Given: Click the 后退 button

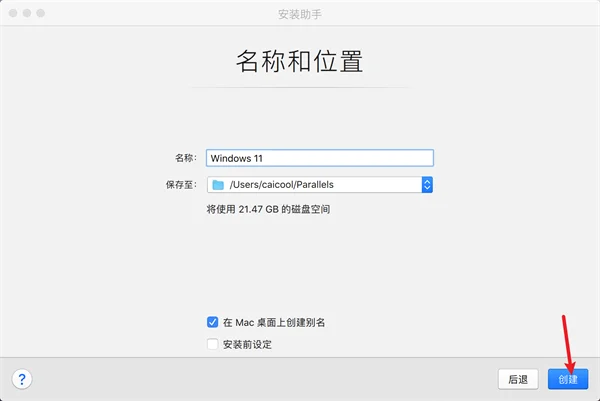Looking at the screenshot, I should pos(518,379).
